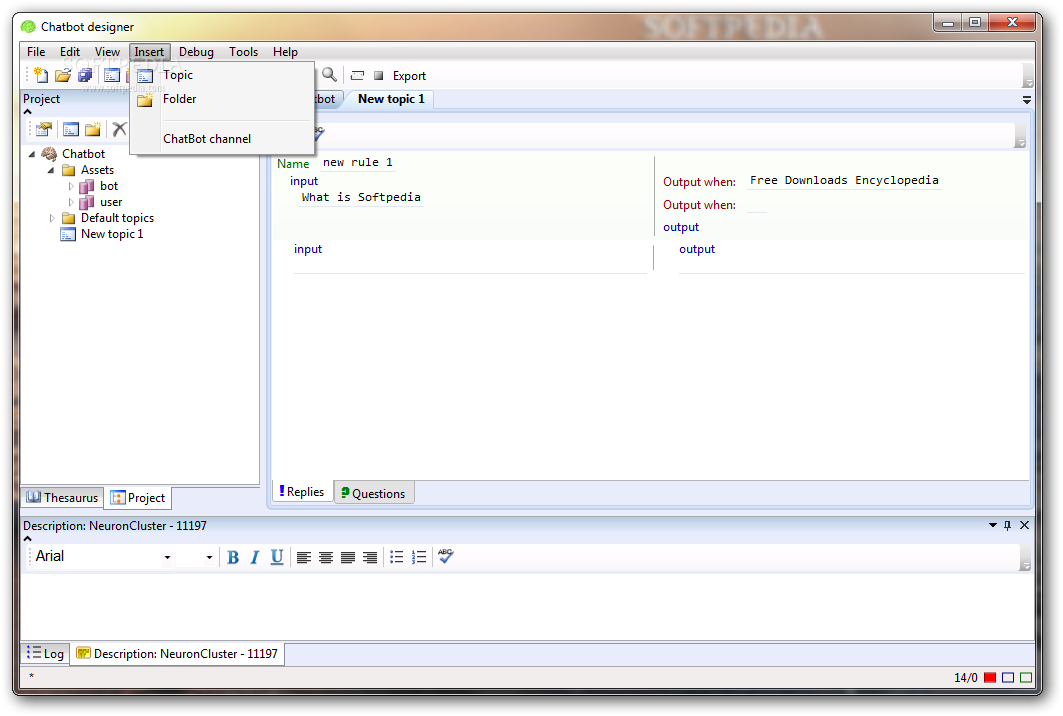Click the rule name field 'new rule 1'
Screen dimensions: 1063x716
[357, 163]
